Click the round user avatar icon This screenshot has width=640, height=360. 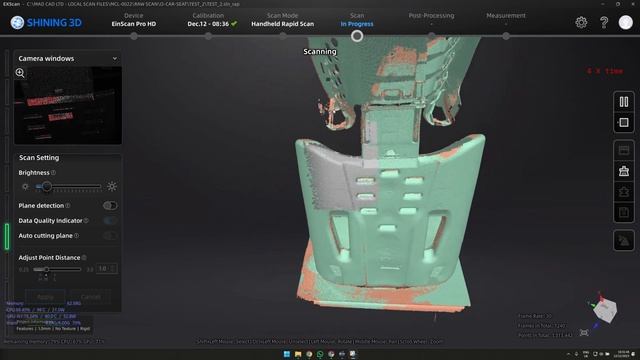coord(625,22)
